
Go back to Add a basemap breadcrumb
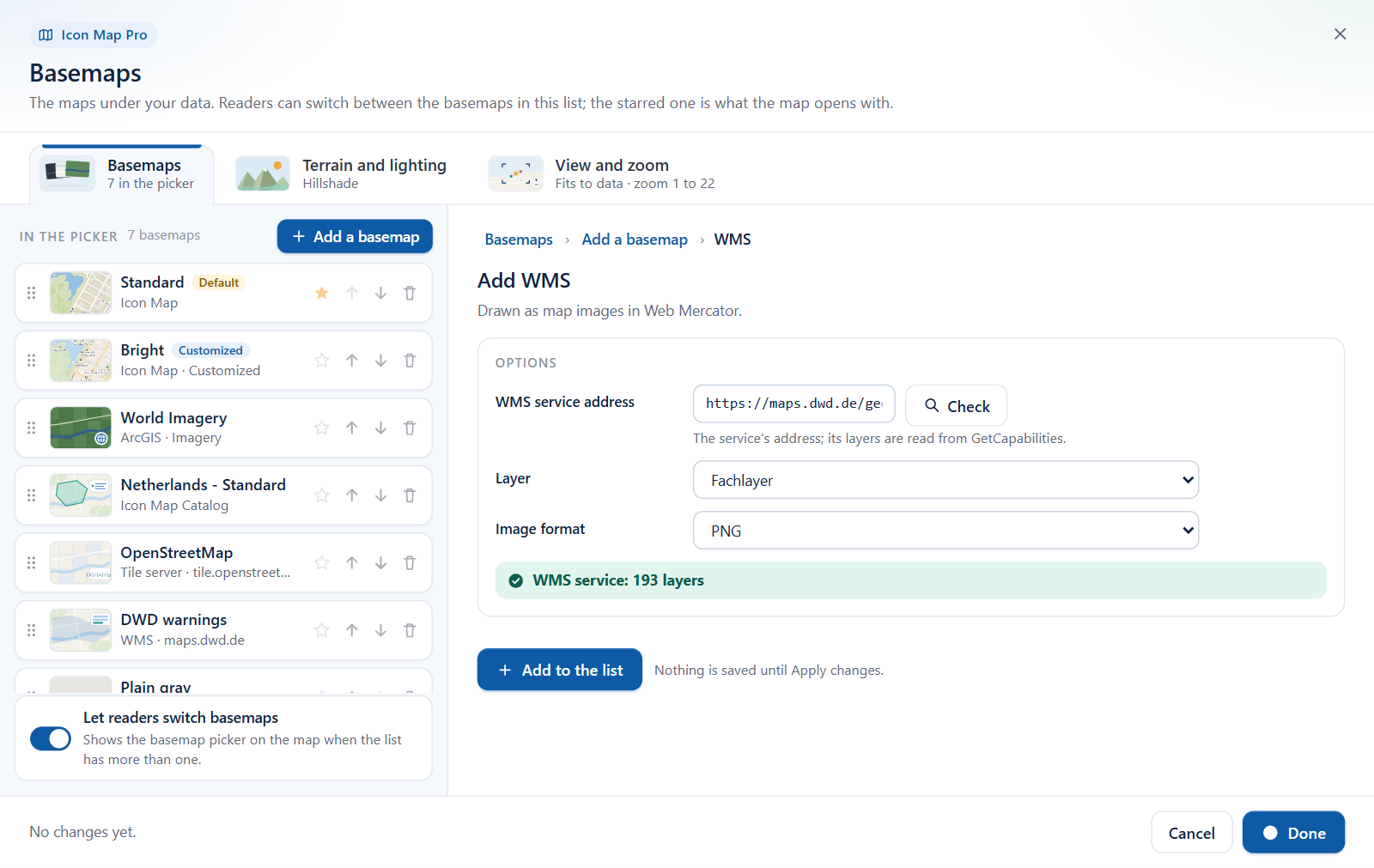(x=635, y=240)
